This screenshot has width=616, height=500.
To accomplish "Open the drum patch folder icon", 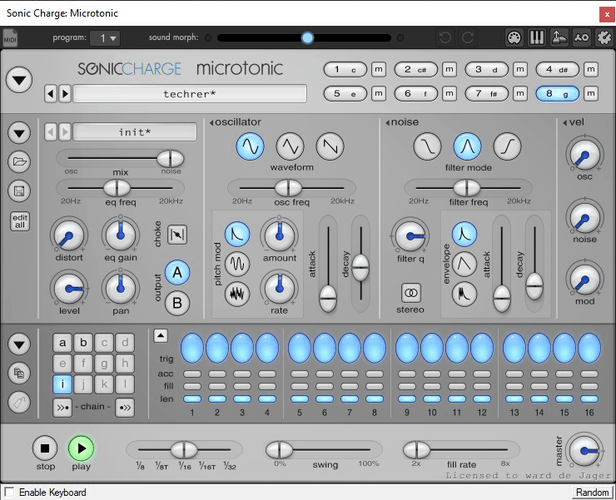I will [x=19, y=161].
